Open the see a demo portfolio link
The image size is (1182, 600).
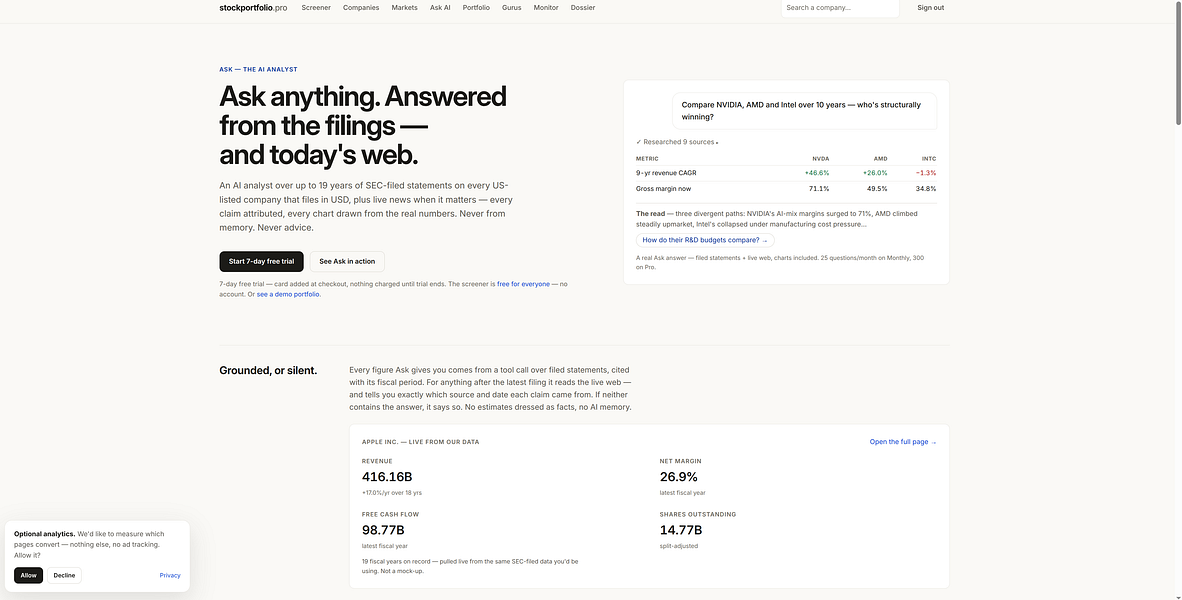point(288,294)
